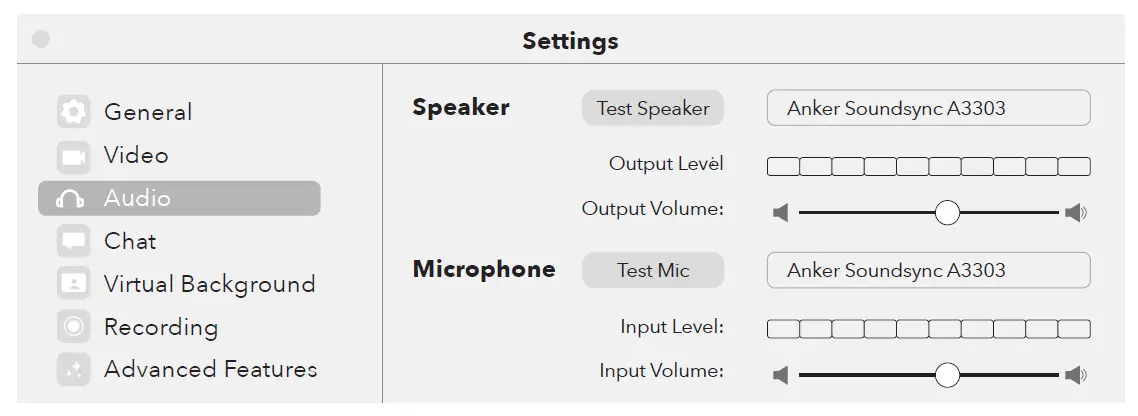The width and height of the screenshot is (1138, 416).
Task: Click the input volume loud speaker icon
Action: tap(1076, 375)
